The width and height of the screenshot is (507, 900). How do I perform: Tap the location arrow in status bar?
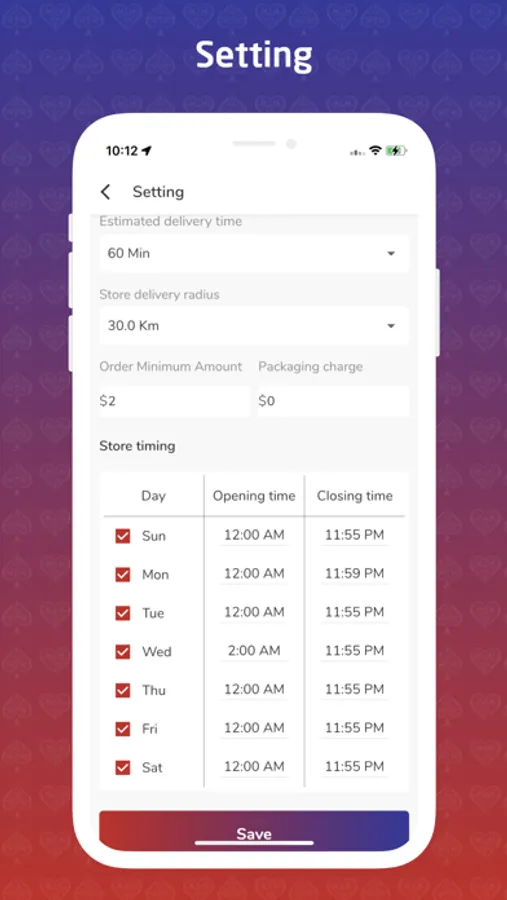(147, 151)
